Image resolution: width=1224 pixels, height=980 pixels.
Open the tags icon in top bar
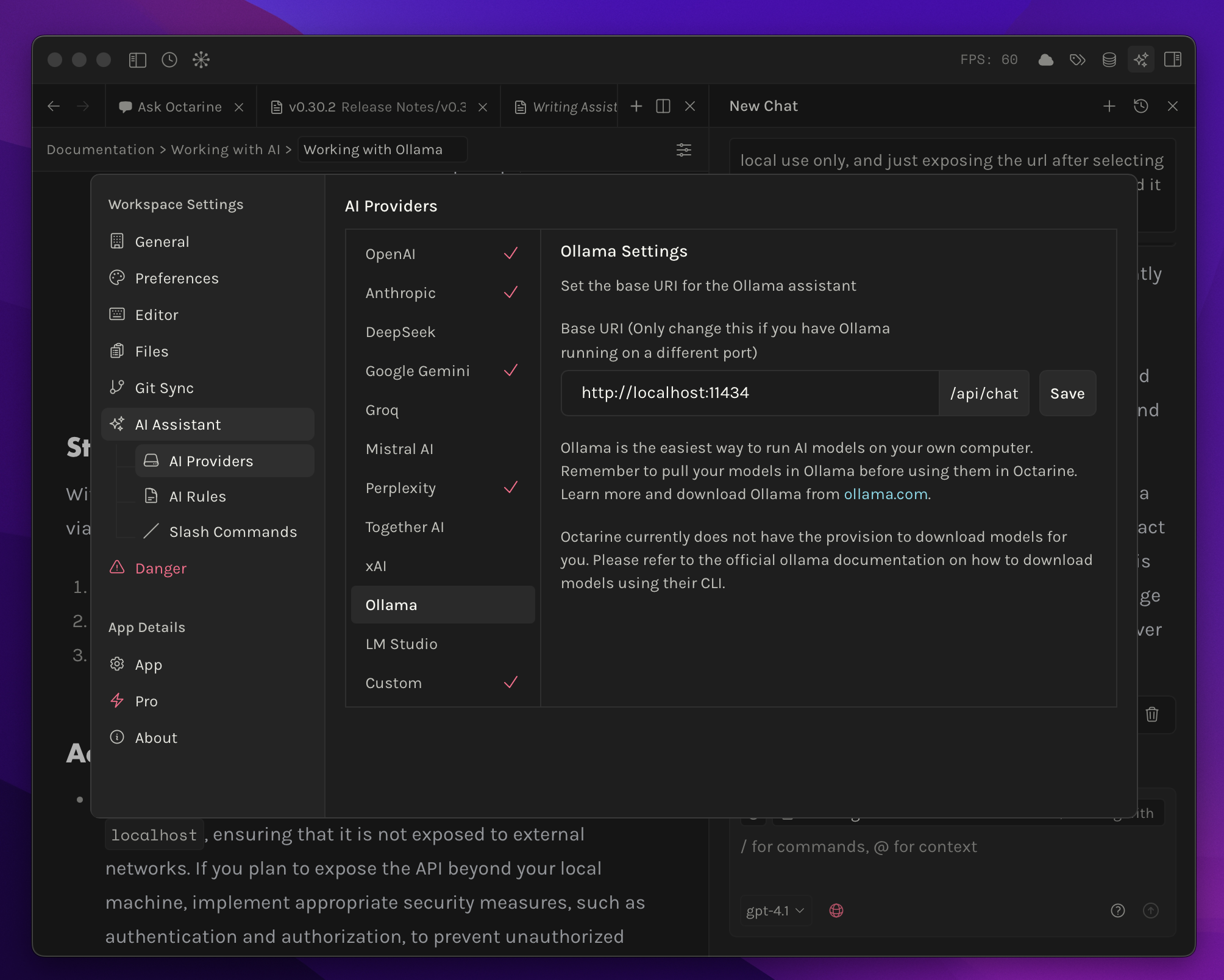tap(1078, 60)
